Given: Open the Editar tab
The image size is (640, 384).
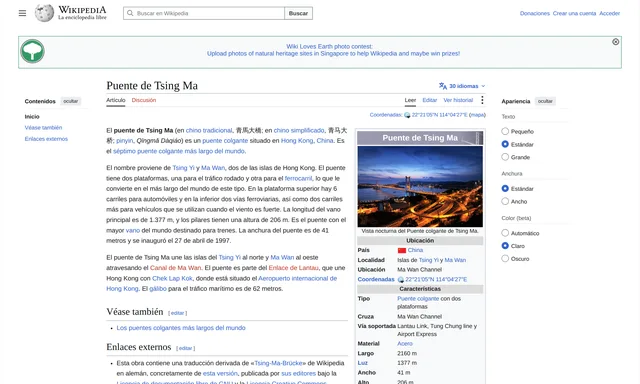Looking at the screenshot, I should coord(429,100).
